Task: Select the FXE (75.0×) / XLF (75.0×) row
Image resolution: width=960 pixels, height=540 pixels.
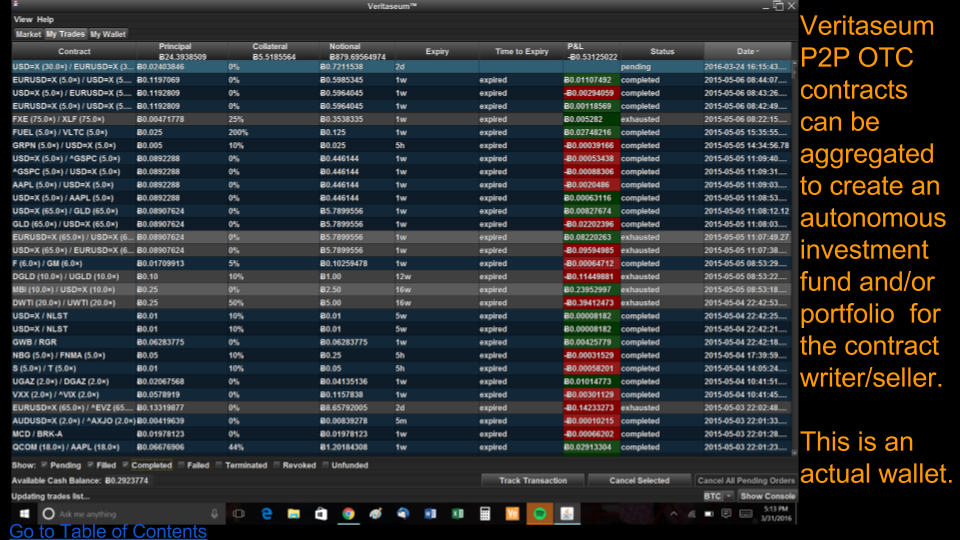Action: [x=401, y=119]
